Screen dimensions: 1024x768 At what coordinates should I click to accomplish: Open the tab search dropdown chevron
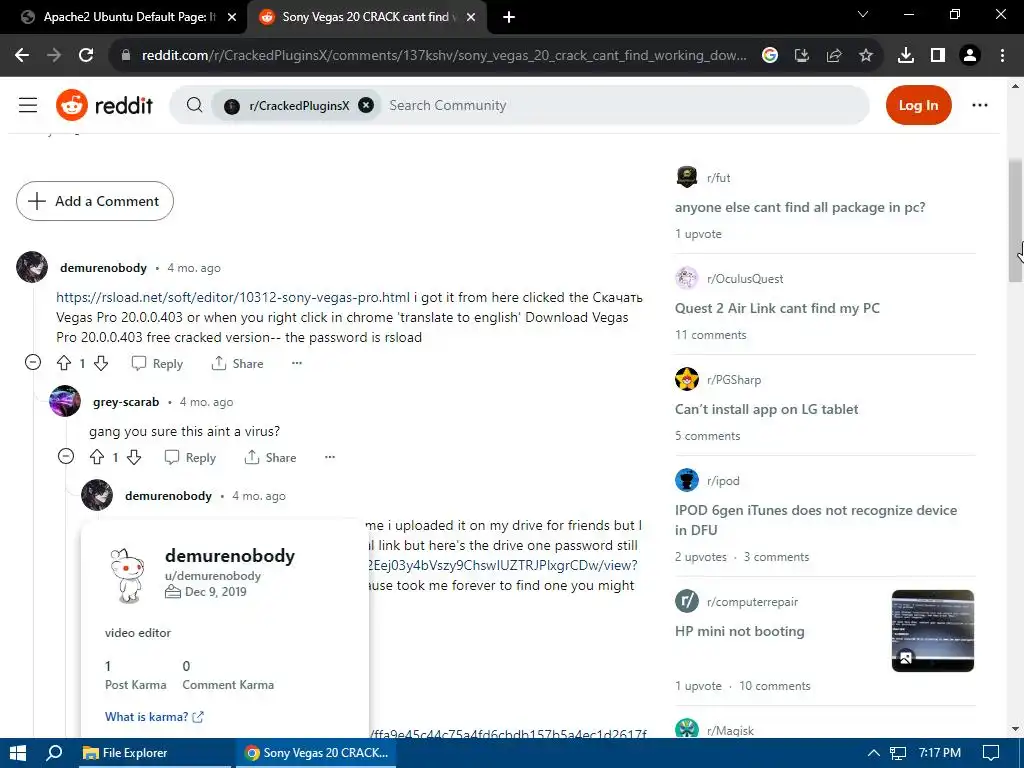tap(863, 14)
